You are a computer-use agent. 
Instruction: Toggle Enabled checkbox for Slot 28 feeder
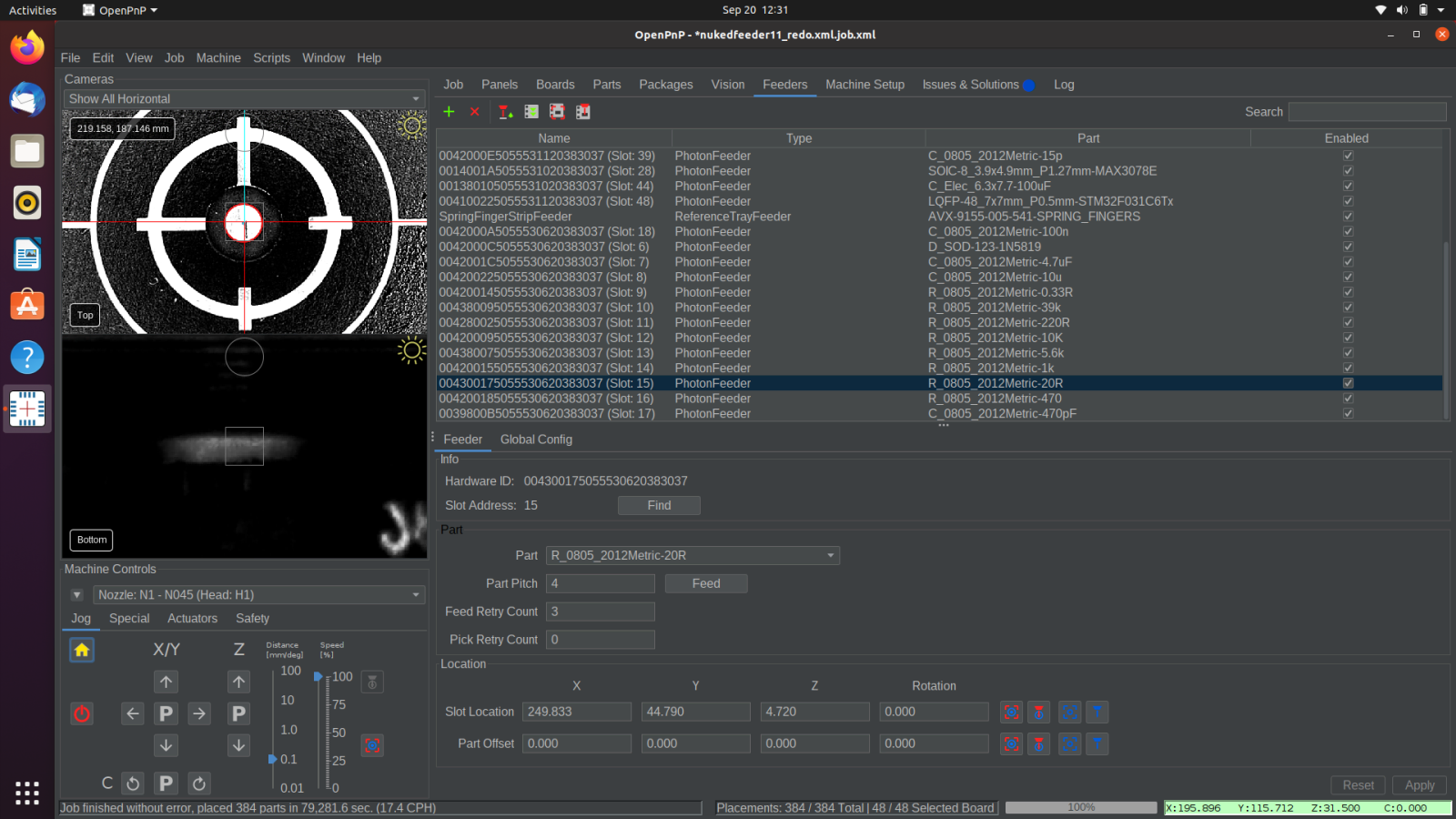click(1348, 171)
